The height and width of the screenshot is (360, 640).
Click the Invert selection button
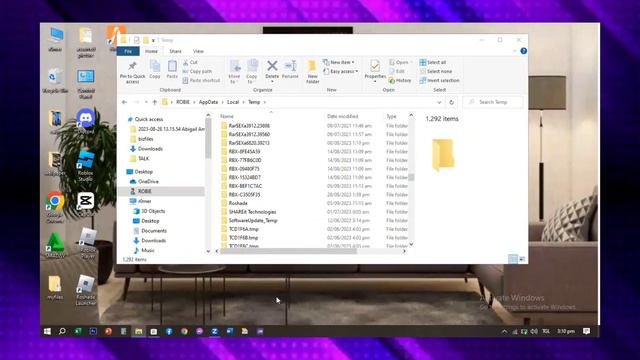tap(439, 80)
